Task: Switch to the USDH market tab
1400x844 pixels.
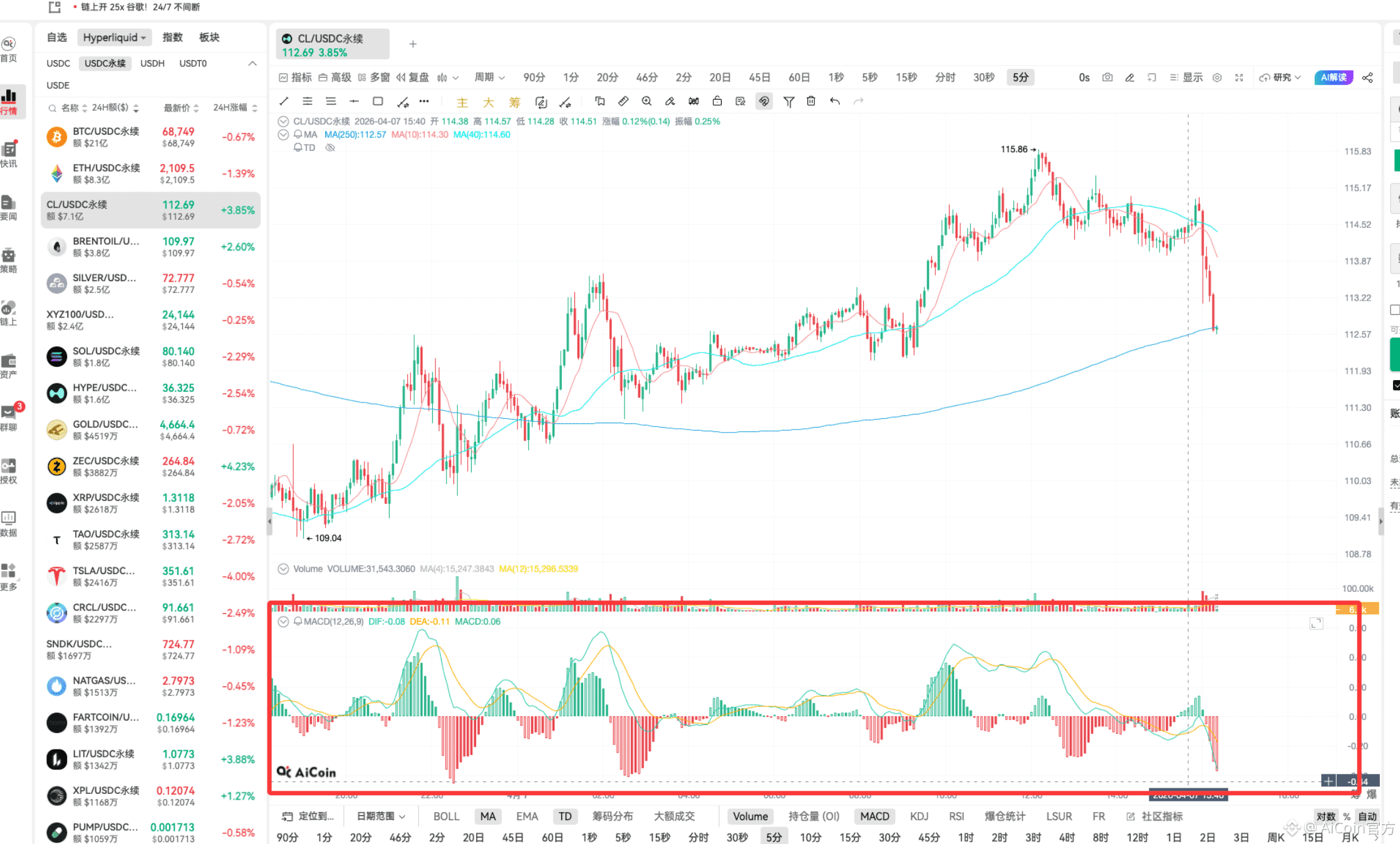Action: pos(152,63)
